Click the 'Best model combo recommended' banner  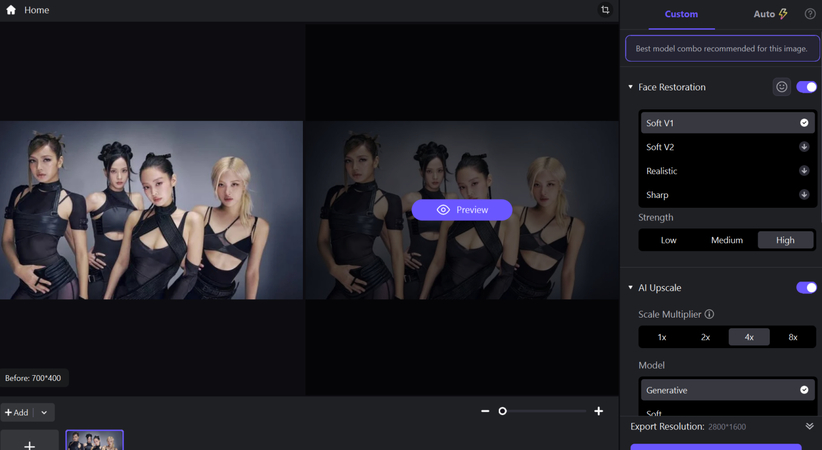point(722,48)
